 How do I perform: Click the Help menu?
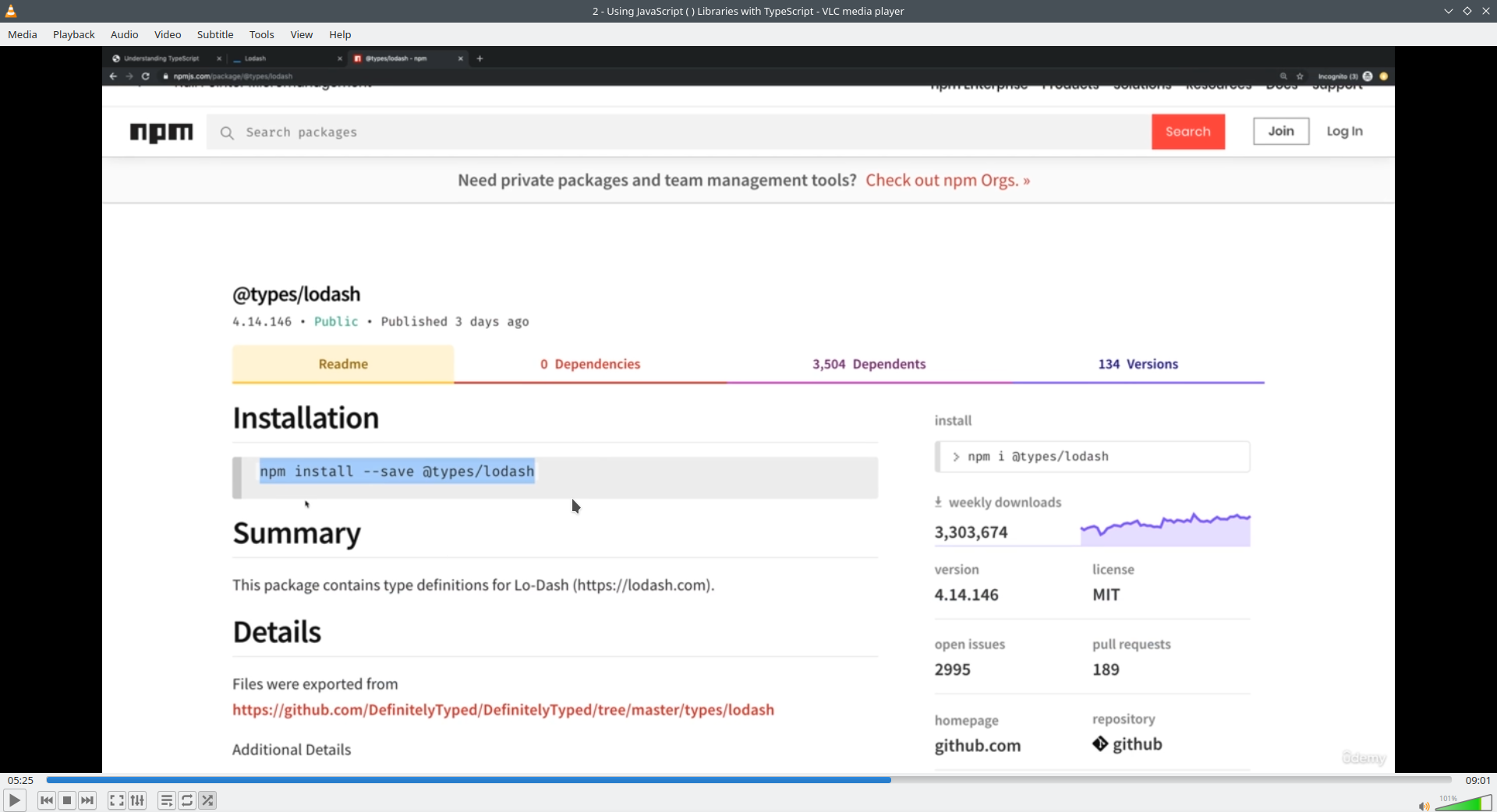(x=340, y=34)
